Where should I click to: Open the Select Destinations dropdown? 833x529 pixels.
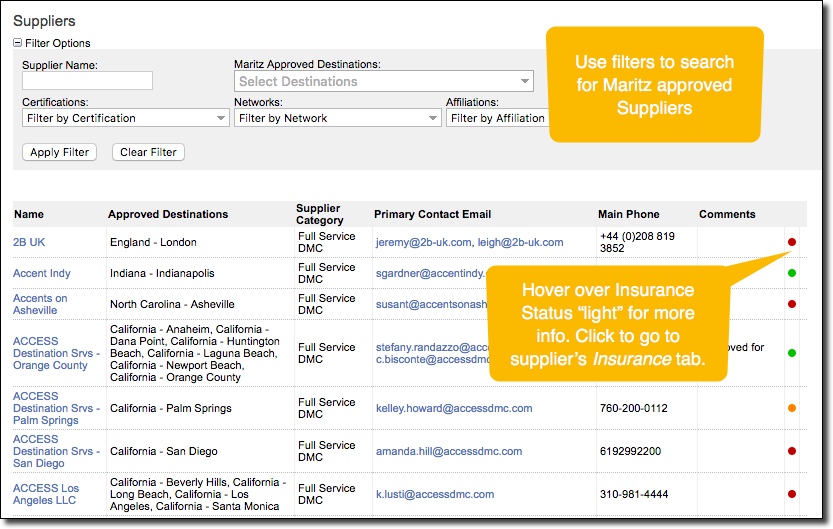pyautogui.click(x=384, y=81)
